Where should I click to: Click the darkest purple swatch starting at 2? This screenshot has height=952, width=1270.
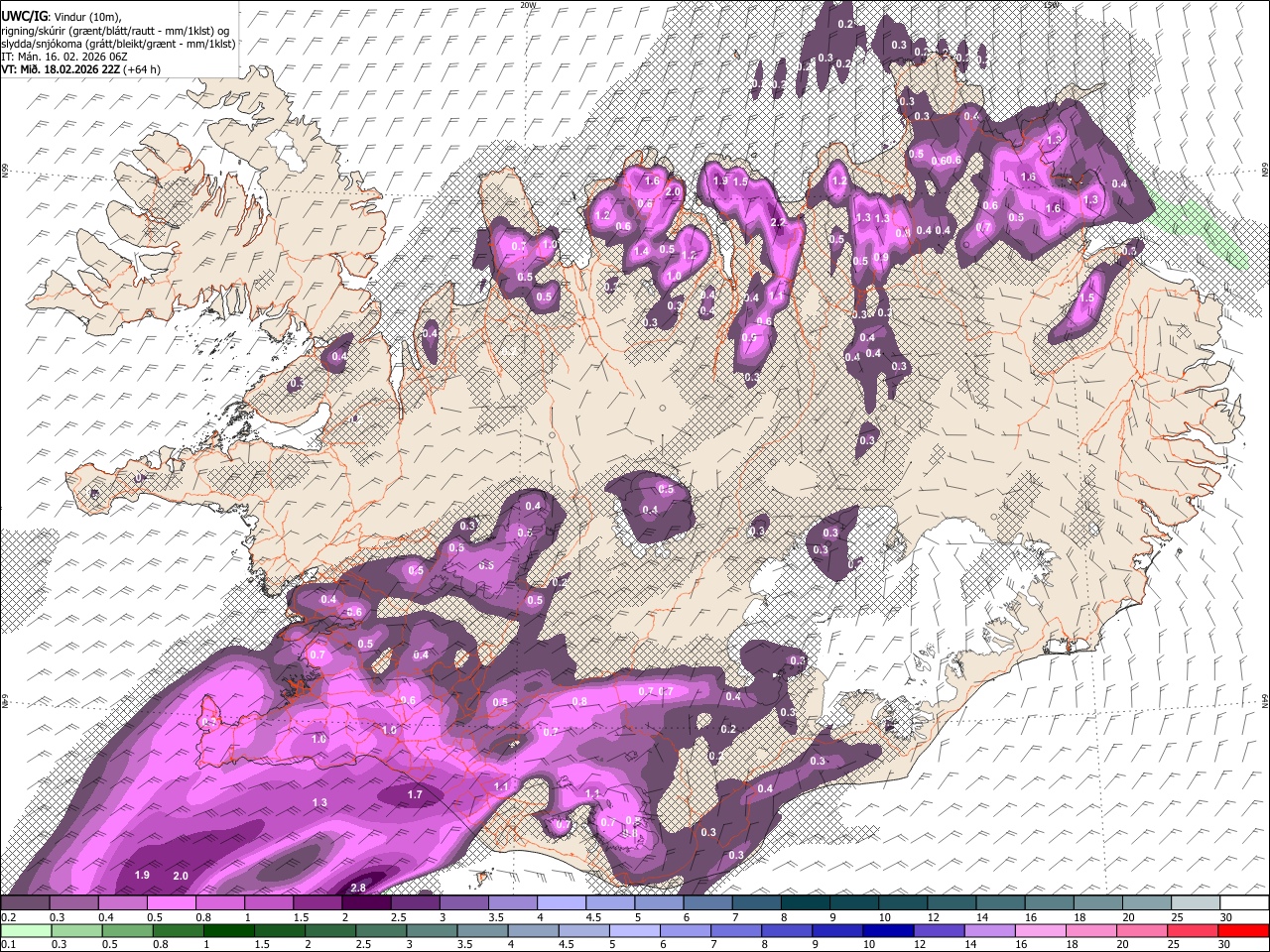pos(366,902)
